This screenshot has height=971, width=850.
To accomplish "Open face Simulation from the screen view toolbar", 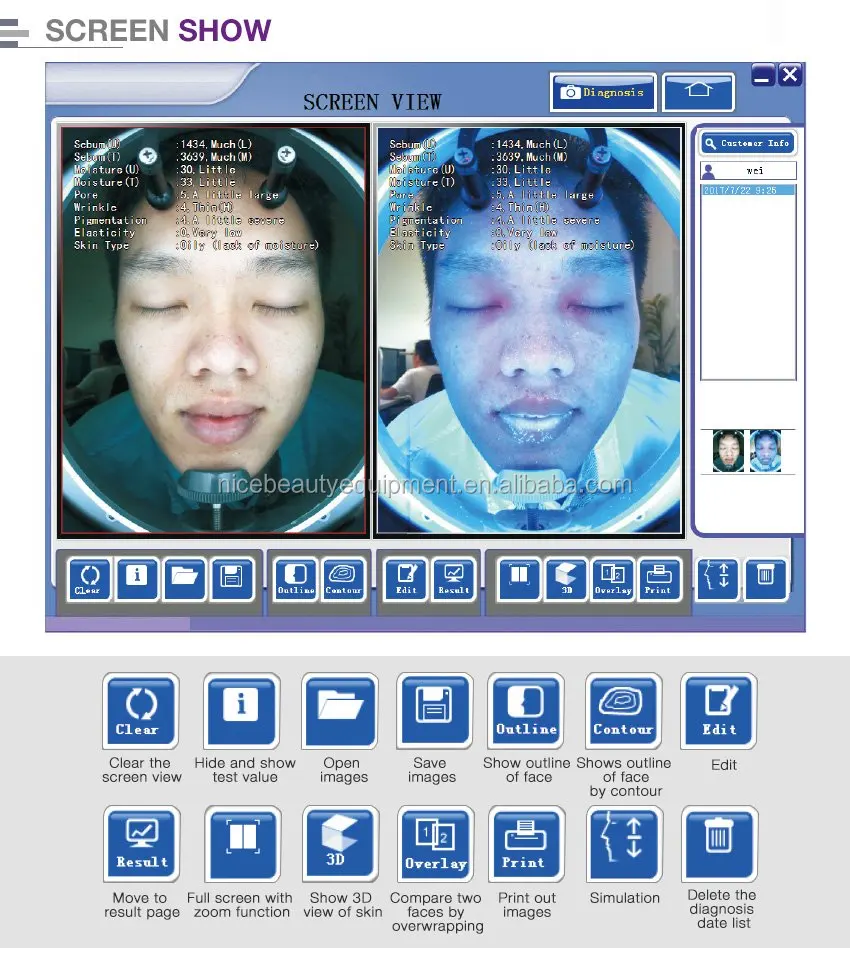I will (717, 579).
